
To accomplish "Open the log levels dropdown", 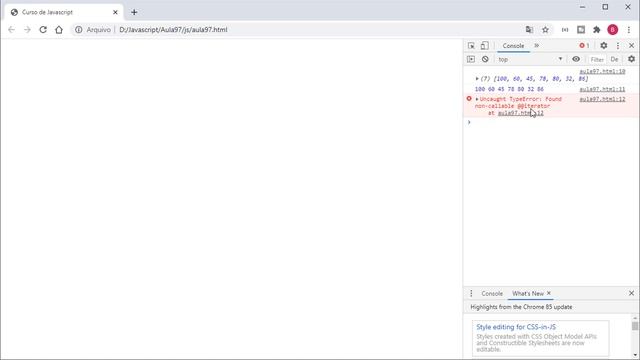I will [614, 60].
